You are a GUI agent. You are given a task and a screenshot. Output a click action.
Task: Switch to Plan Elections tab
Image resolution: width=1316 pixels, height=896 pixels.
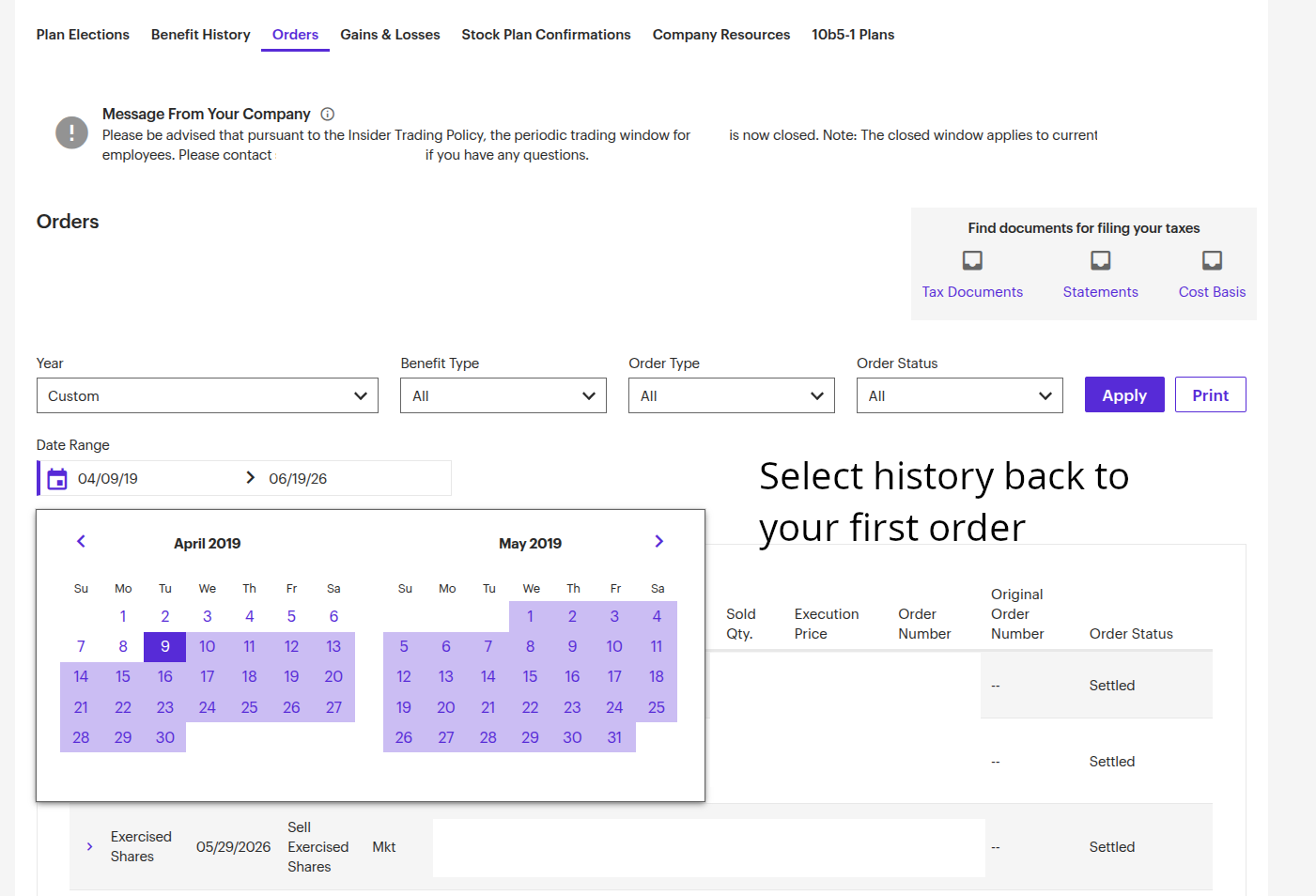click(83, 35)
